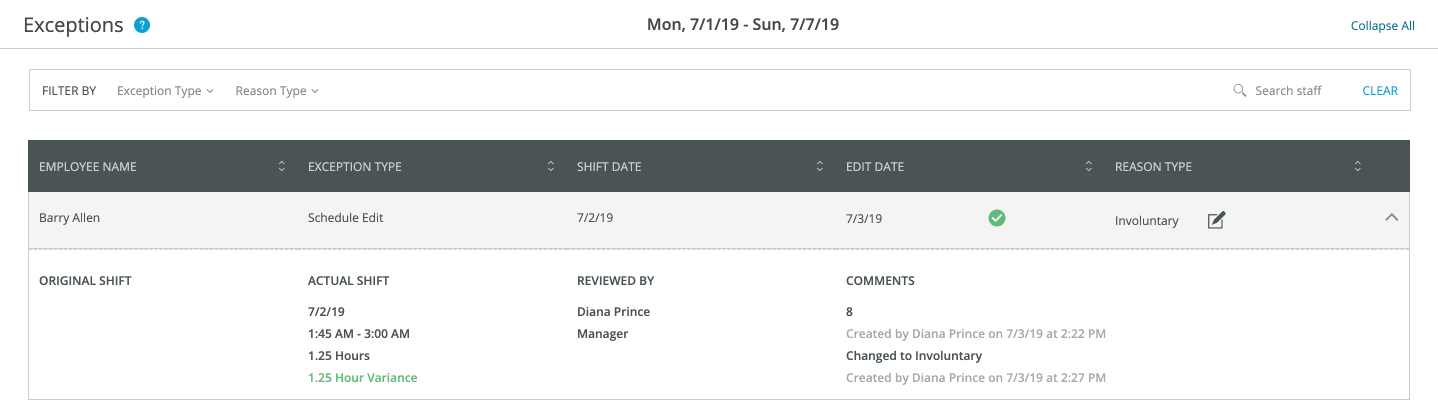The image size is (1438, 400).
Task: Click the 1.25 Hour Variance text
Action: (362, 377)
